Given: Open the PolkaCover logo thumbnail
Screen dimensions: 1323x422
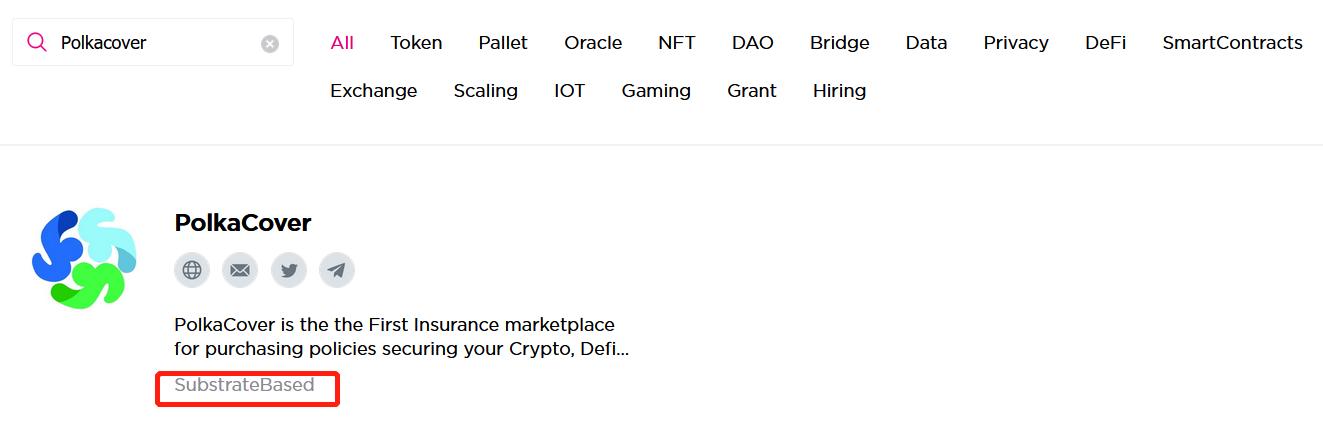Looking at the screenshot, I should coord(84,258).
